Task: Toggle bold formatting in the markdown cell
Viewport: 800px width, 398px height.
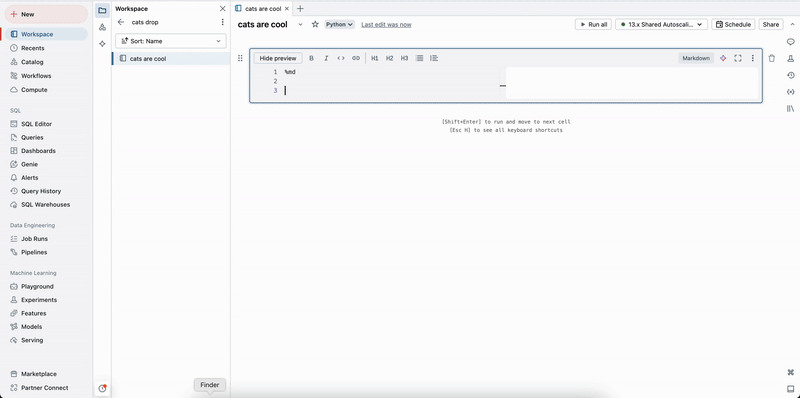Action: pyautogui.click(x=311, y=58)
